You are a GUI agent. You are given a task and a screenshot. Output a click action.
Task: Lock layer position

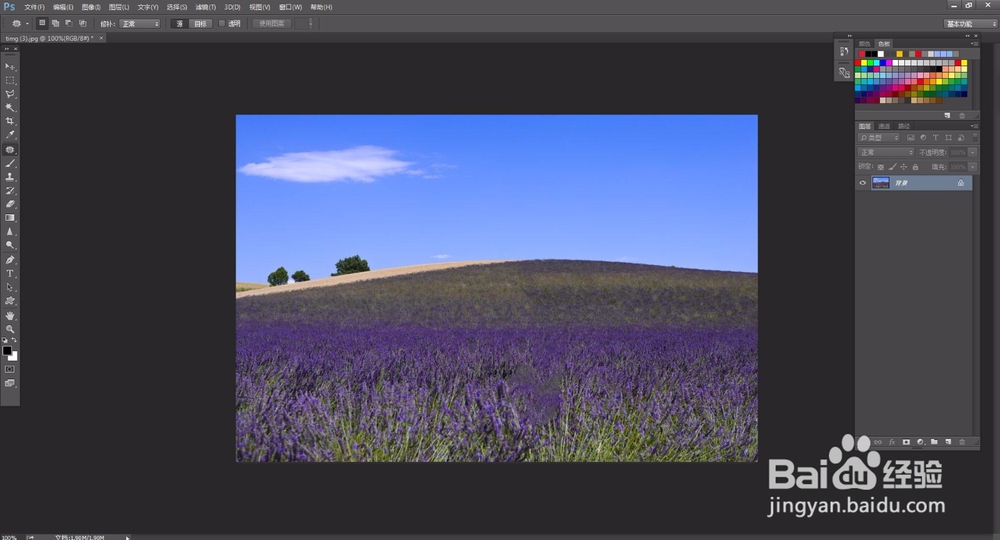click(x=904, y=167)
